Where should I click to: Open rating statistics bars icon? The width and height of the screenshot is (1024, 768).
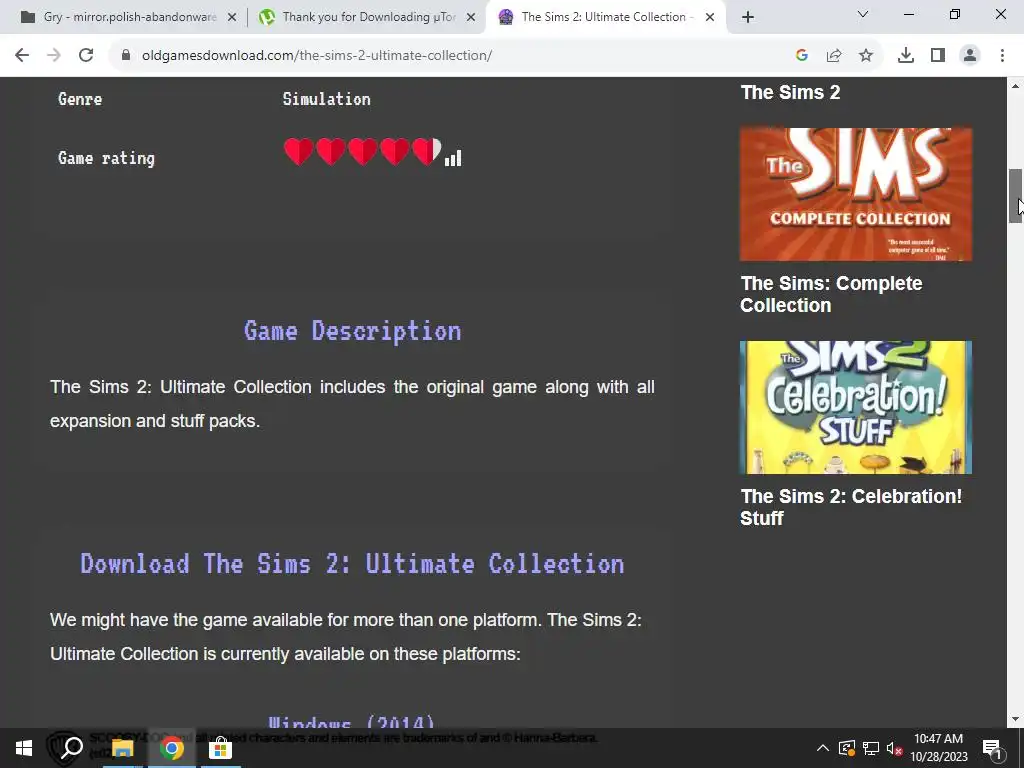pos(453,158)
